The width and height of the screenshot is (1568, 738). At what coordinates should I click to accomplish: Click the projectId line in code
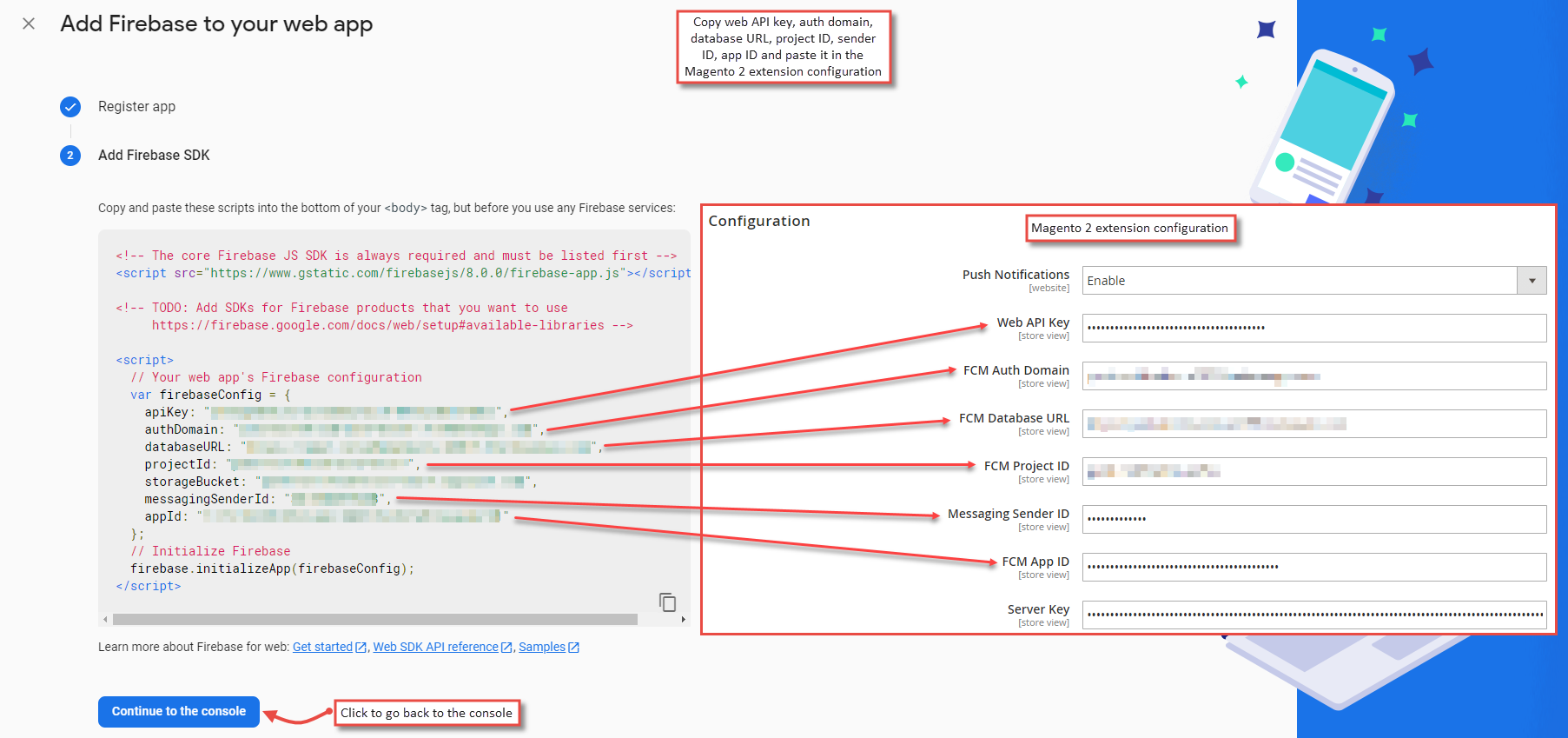coord(282,464)
